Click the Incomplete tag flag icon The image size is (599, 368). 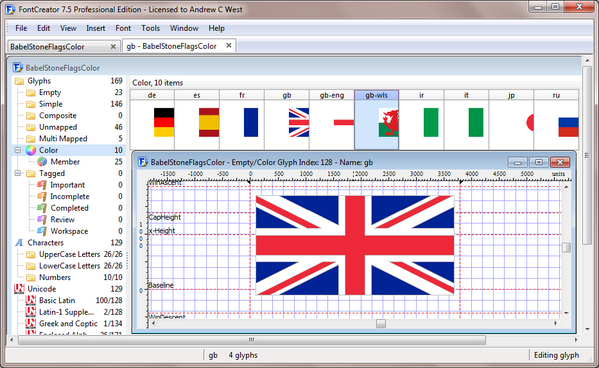click(x=42, y=196)
